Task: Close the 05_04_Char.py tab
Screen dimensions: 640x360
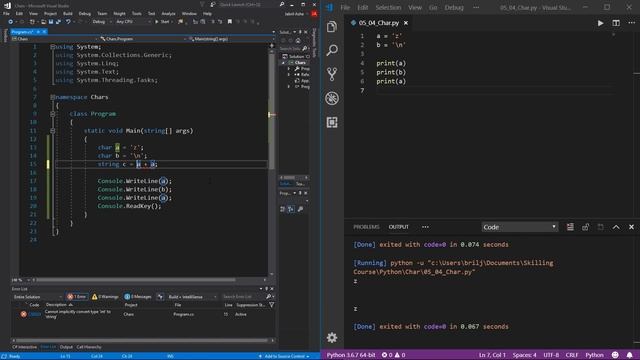Action: tap(406, 23)
